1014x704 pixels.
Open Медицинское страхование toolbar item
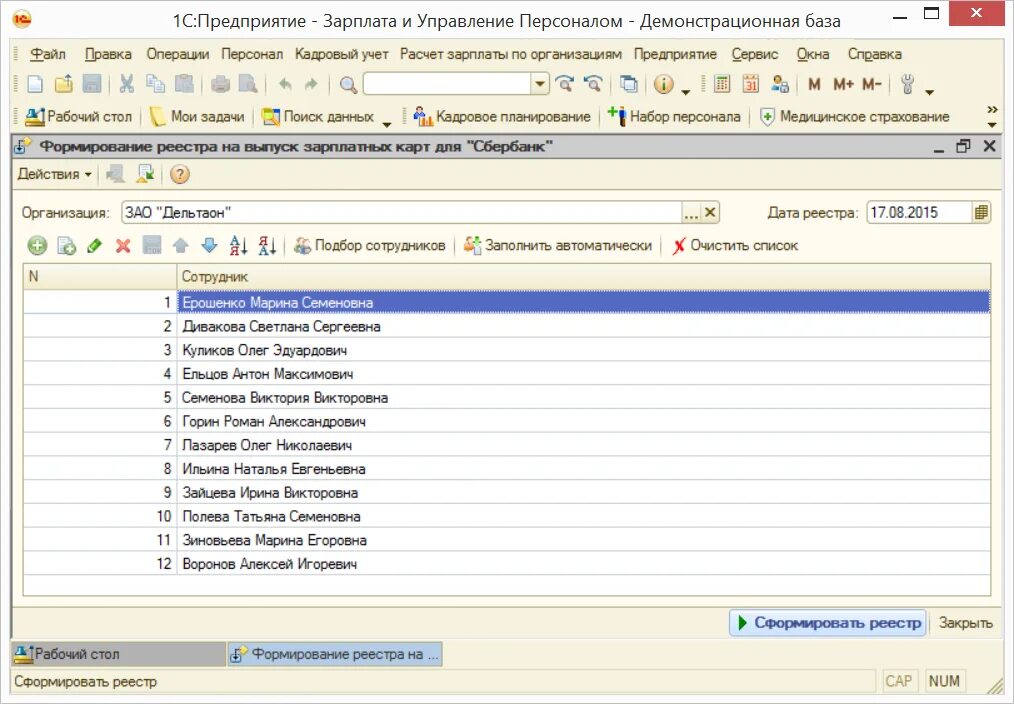coord(854,116)
